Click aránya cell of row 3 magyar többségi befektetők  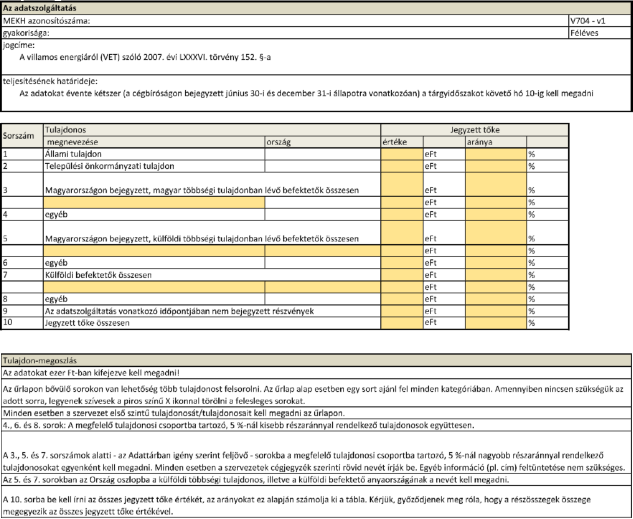(x=496, y=184)
